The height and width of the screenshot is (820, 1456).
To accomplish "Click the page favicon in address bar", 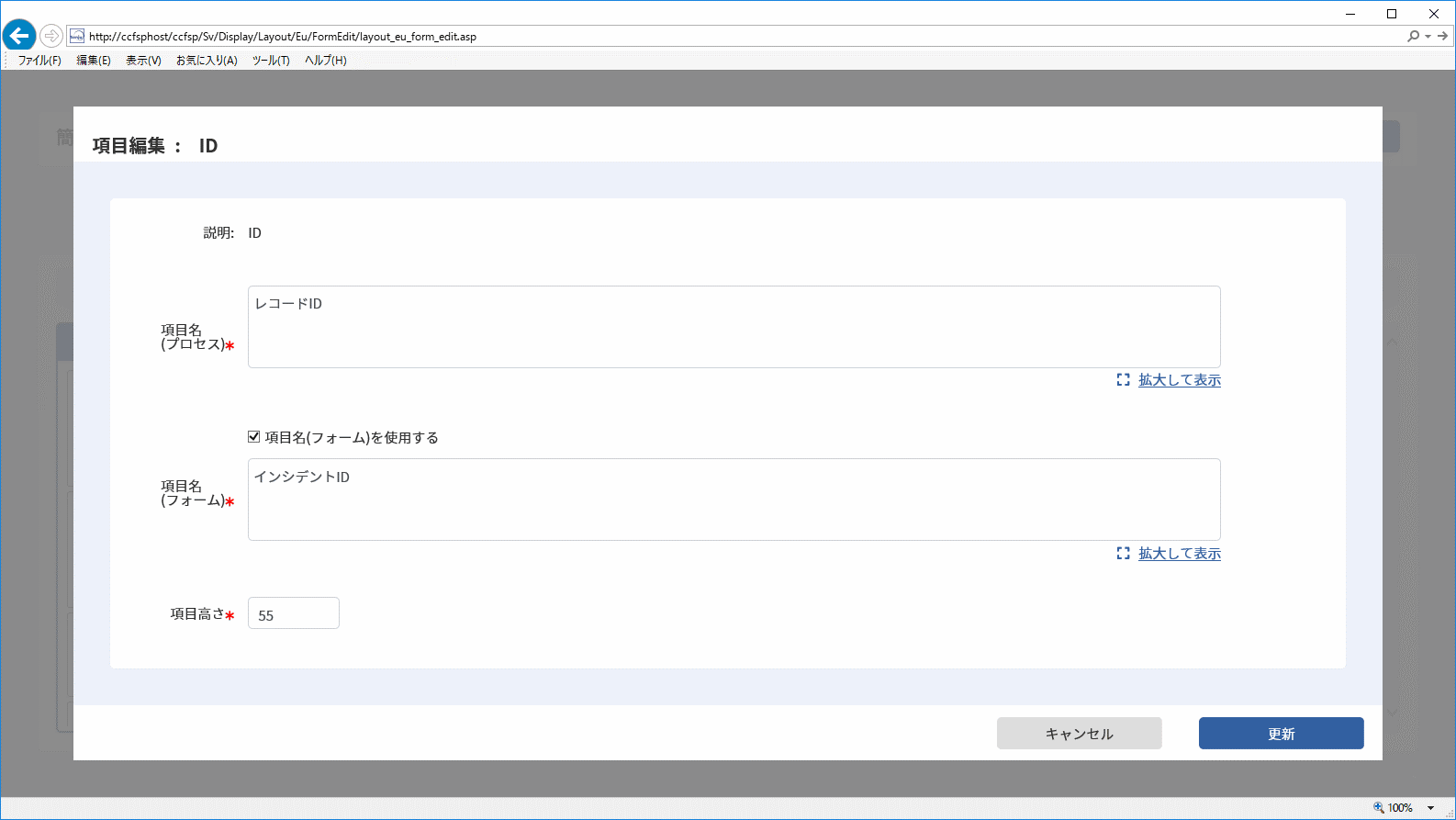I will [x=77, y=36].
